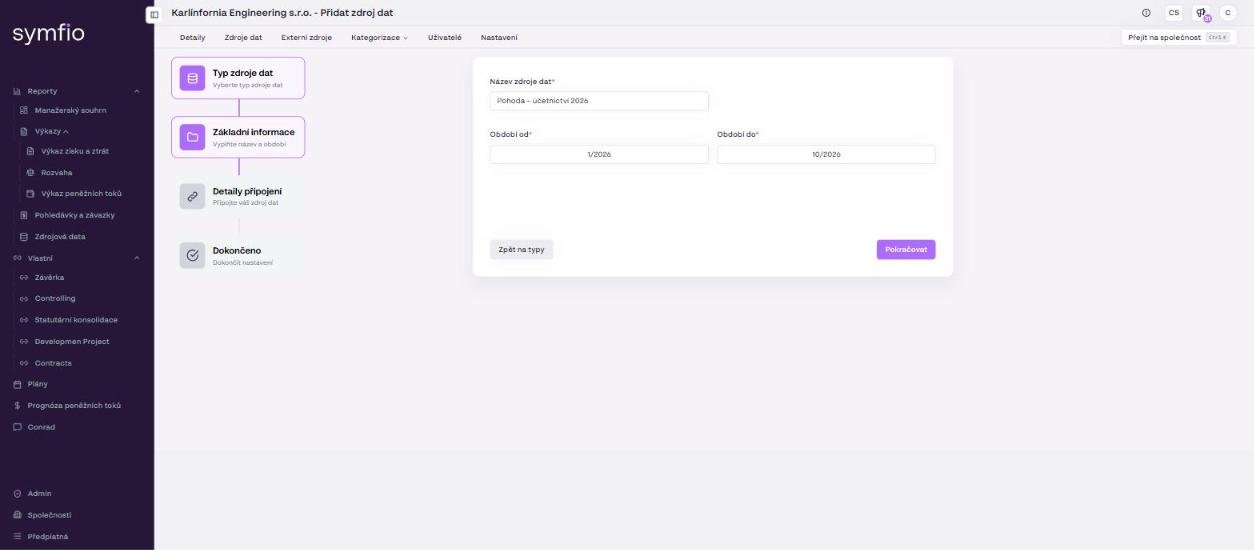Click Zpět na typy button
This screenshot has height=550, width=1254.
(521, 250)
